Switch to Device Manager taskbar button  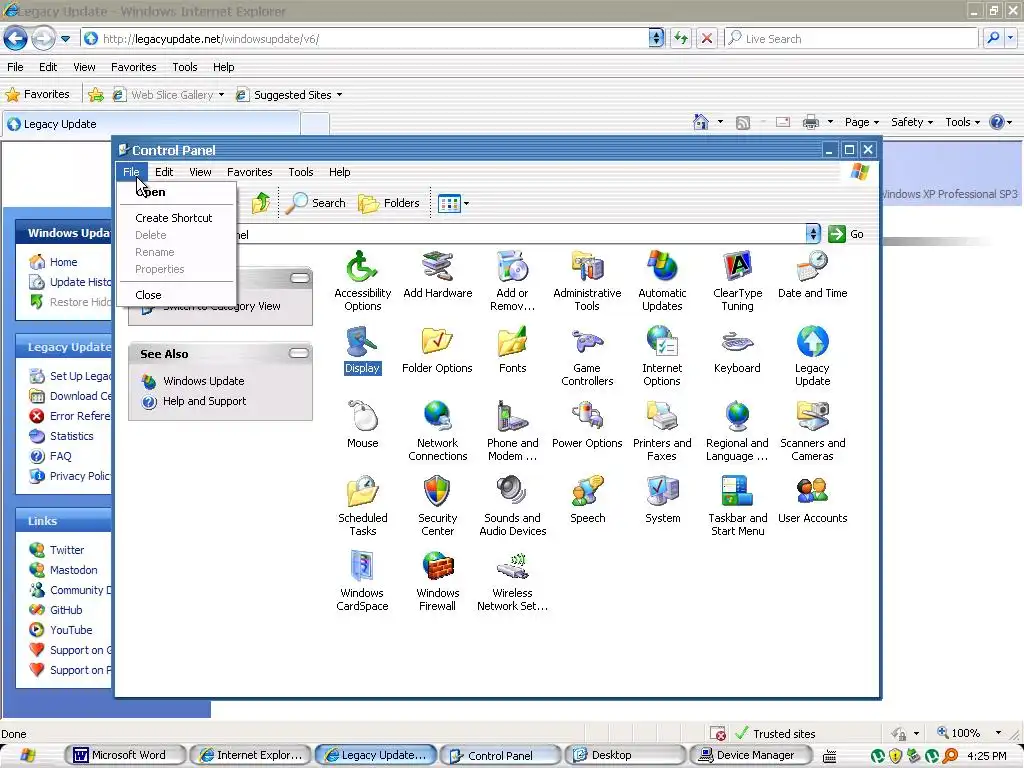click(x=751, y=755)
